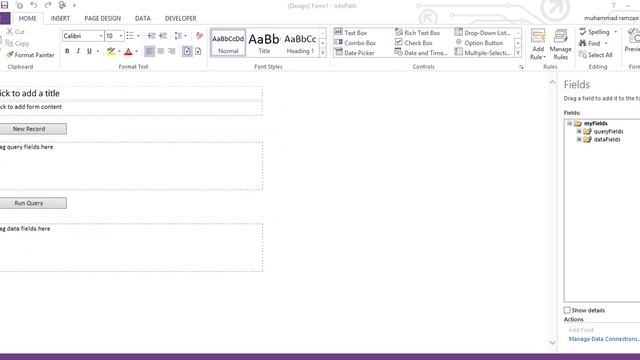This screenshot has height=360, width=640.
Task: Open the DEVELOPER ribbon tab
Action: (x=180, y=18)
